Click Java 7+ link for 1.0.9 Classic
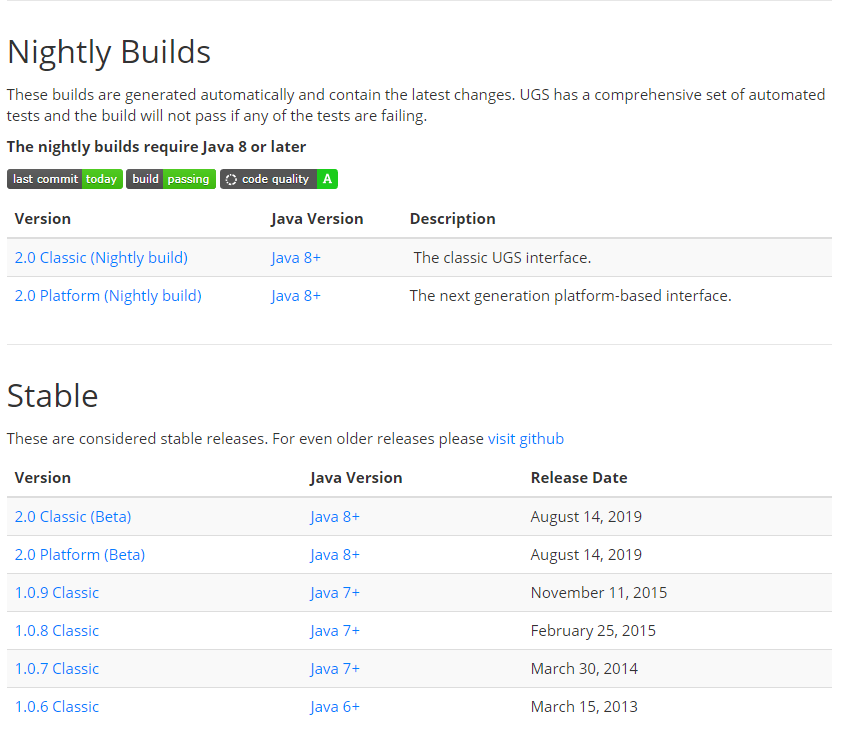Image resolution: width=857 pixels, height=747 pixels. pyautogui.click(x=335, y=593)
